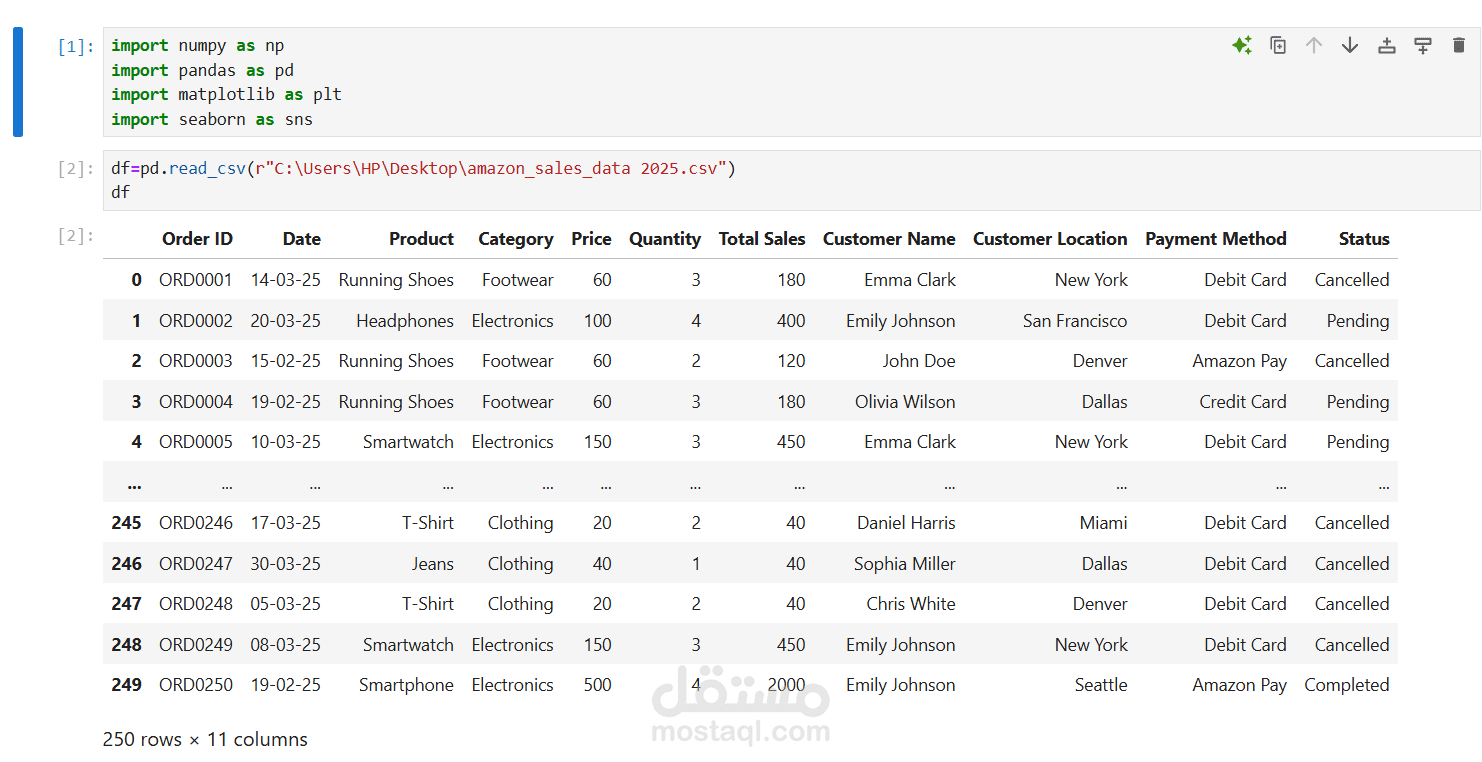Insert a new cell below

coord(1422,45)
